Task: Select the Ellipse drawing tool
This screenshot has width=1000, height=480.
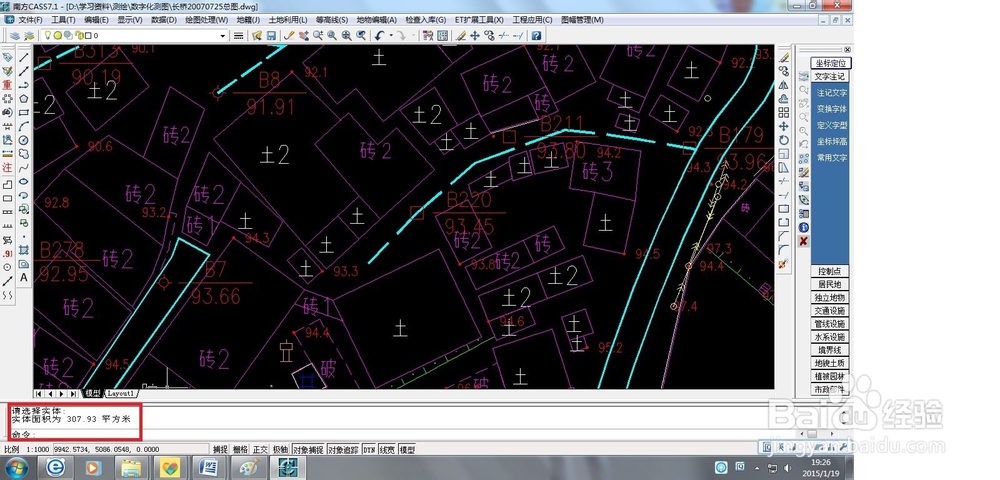Action: pyautogui.click(x=24, y=181)
